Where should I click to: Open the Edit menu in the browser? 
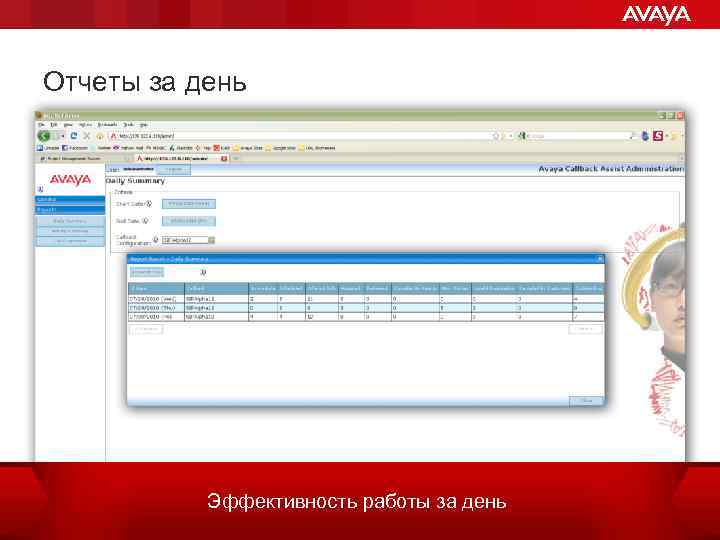(x=54, y=124)
